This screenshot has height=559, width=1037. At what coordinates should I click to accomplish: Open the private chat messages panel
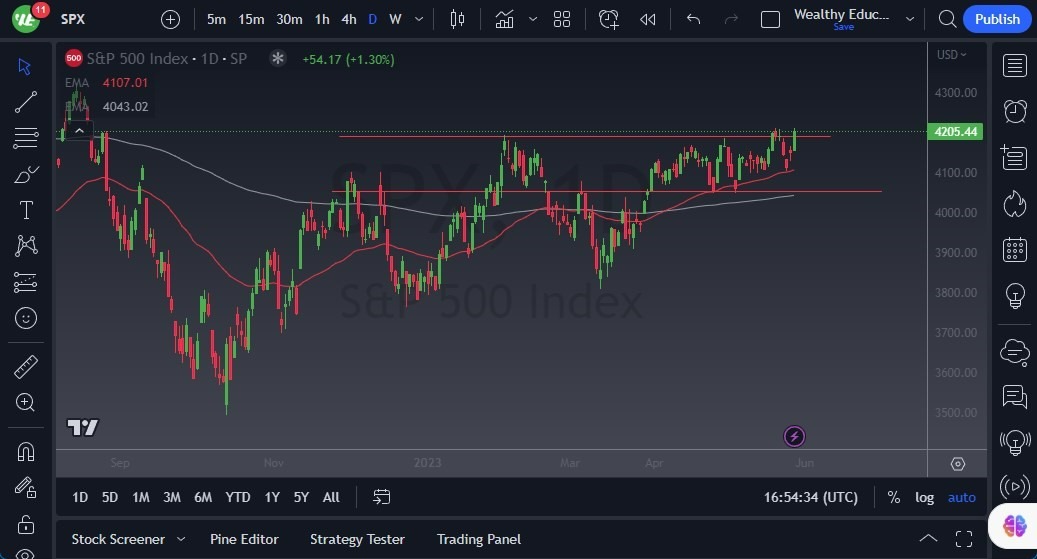tap(1015, 397)
